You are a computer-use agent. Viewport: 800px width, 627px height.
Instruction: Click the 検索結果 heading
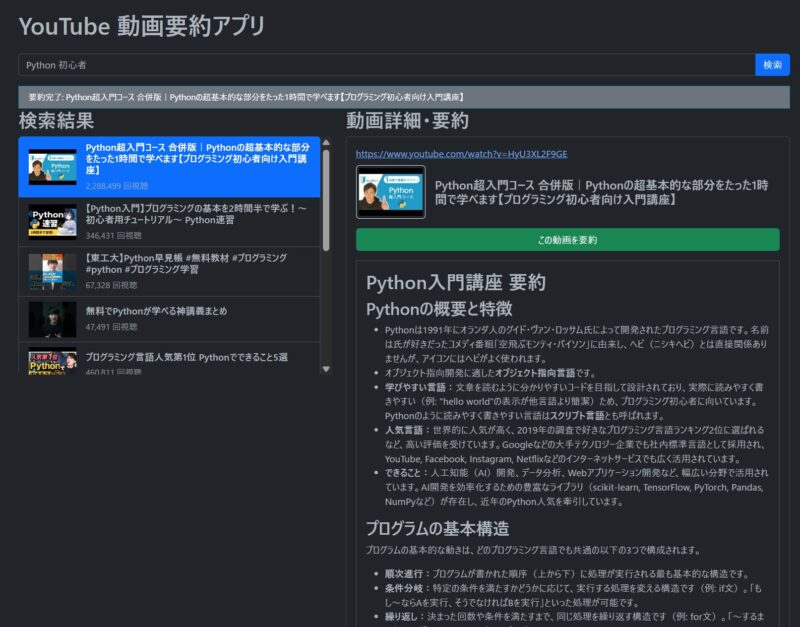(56, 121)
